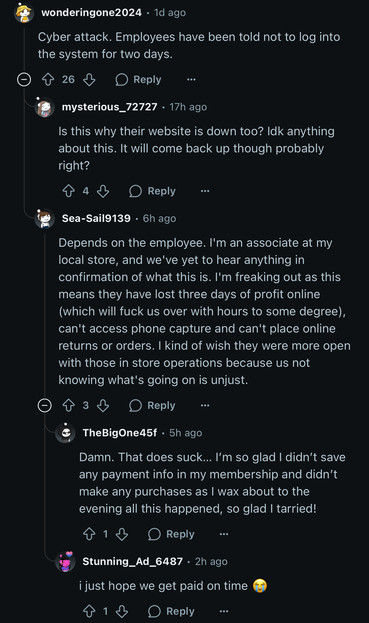Downvote wonderingone2024's comment with 26 votes
369x623 pixels.
(x=89, y=79)
